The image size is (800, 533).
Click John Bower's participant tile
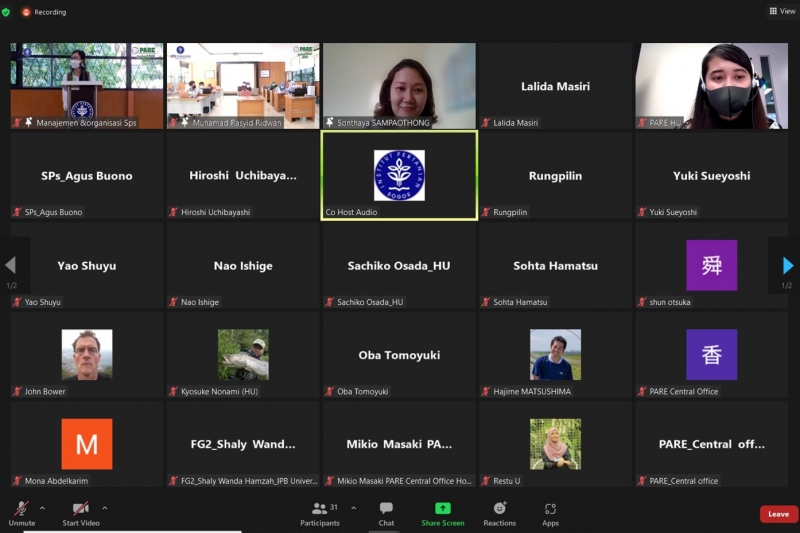(x=87, y=355)
